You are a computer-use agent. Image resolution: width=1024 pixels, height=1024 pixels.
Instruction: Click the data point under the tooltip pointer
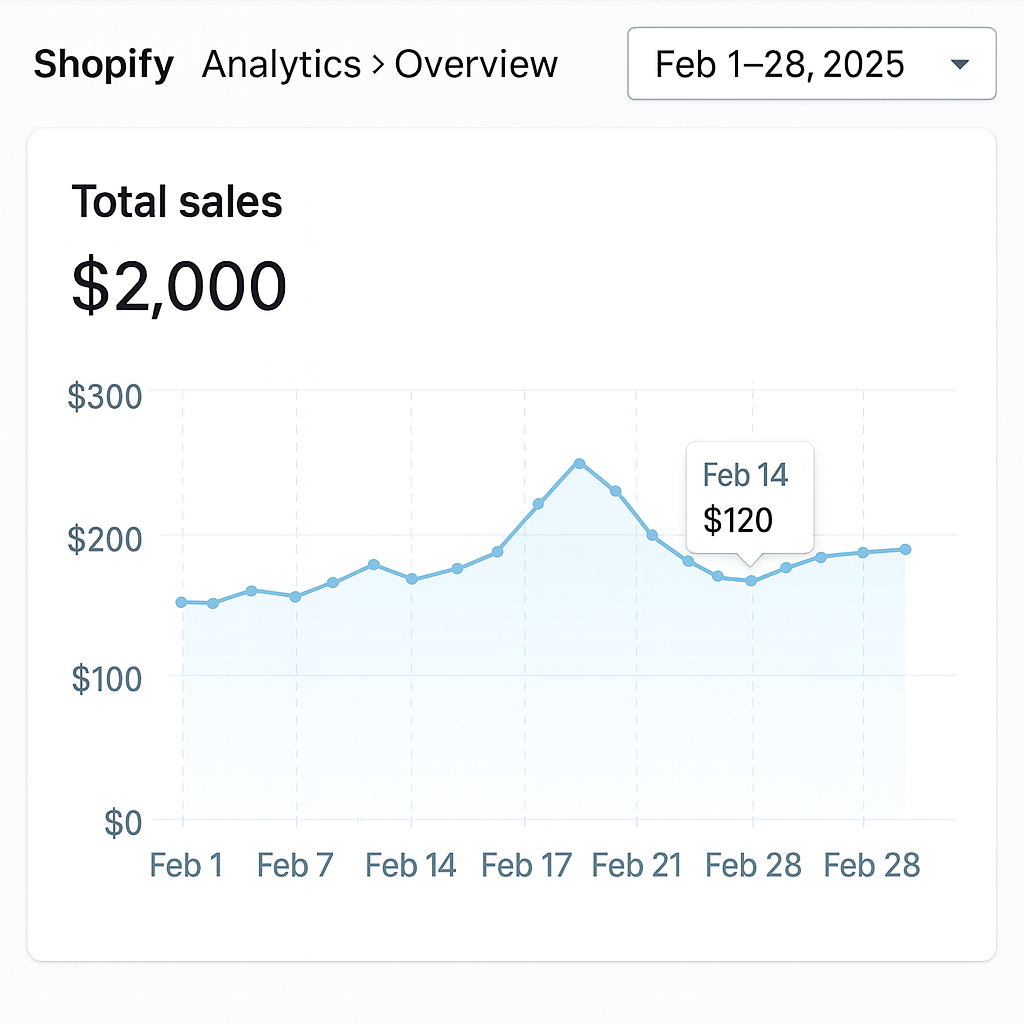pyautogui.click(x=751, y=581)
